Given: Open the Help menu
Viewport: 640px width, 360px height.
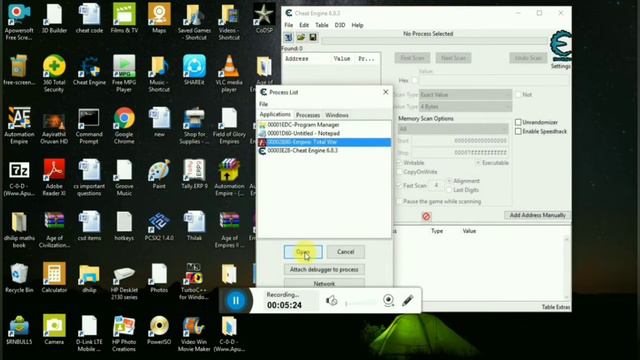Looking at the screenshot, I should point(357,25).
